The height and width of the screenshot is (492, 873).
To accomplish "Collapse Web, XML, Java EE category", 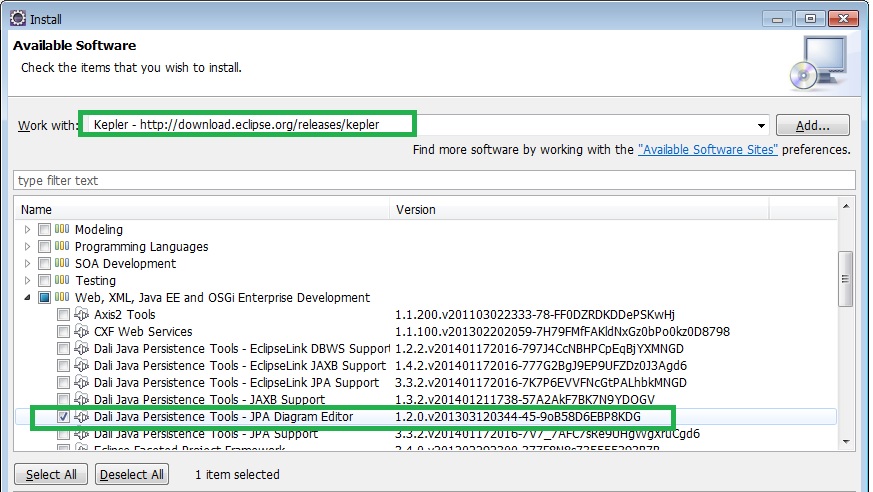I will [x=28, y=298].
